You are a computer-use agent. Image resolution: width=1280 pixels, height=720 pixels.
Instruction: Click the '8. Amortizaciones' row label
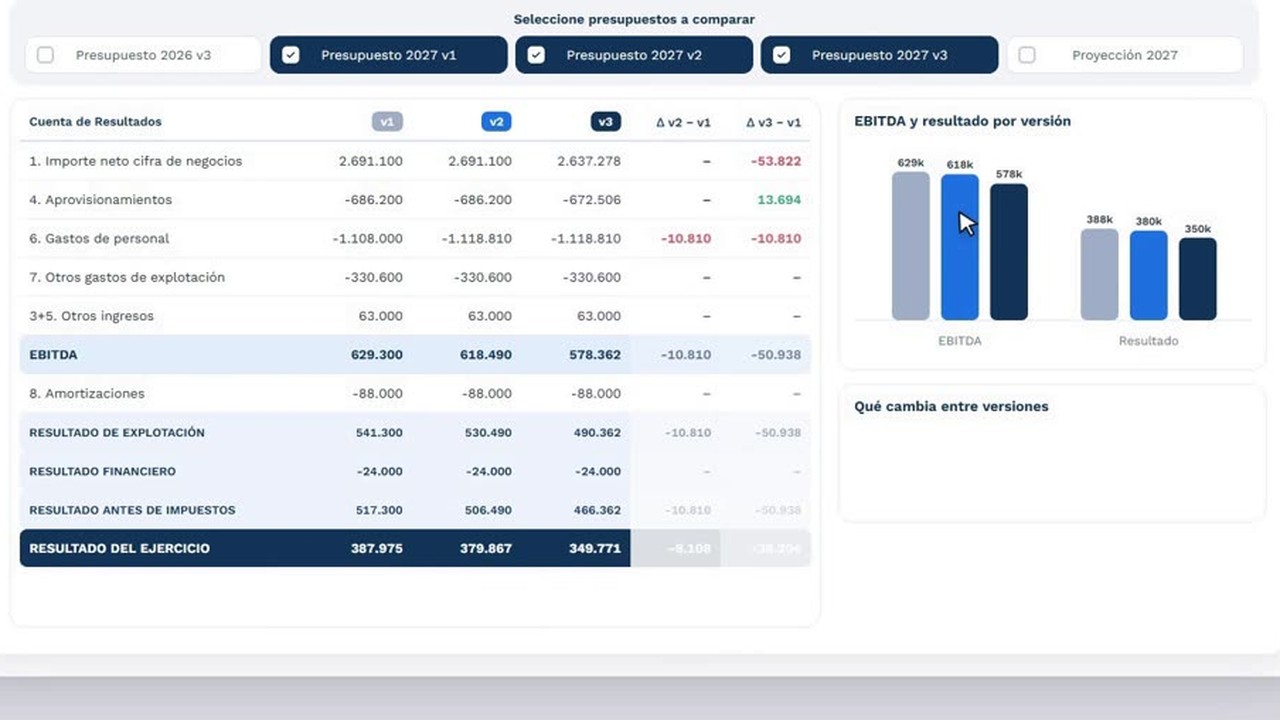pyautogui.click(x=87, y=394)
